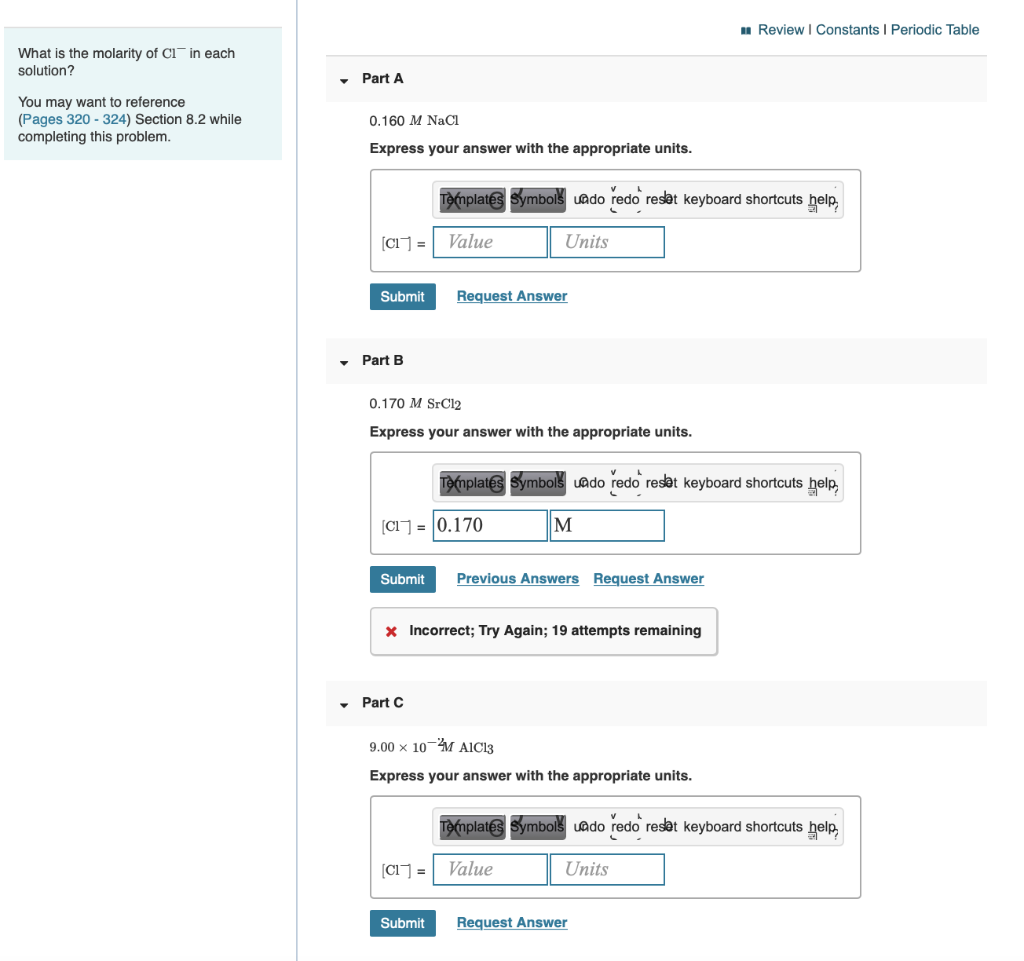Open the Review link icon

746,30
